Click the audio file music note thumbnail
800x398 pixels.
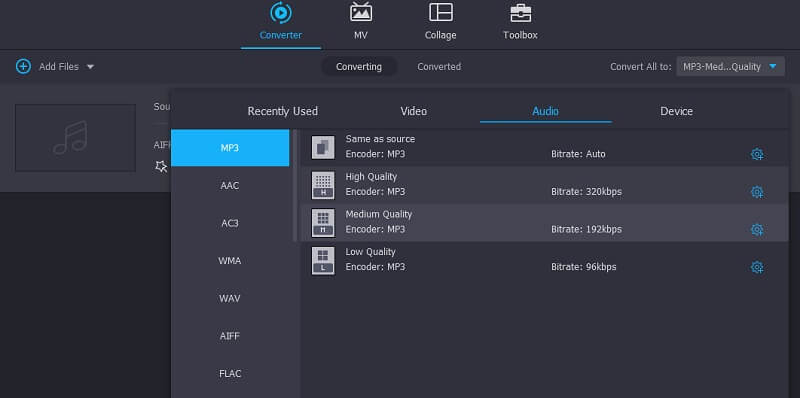(76, 138)
